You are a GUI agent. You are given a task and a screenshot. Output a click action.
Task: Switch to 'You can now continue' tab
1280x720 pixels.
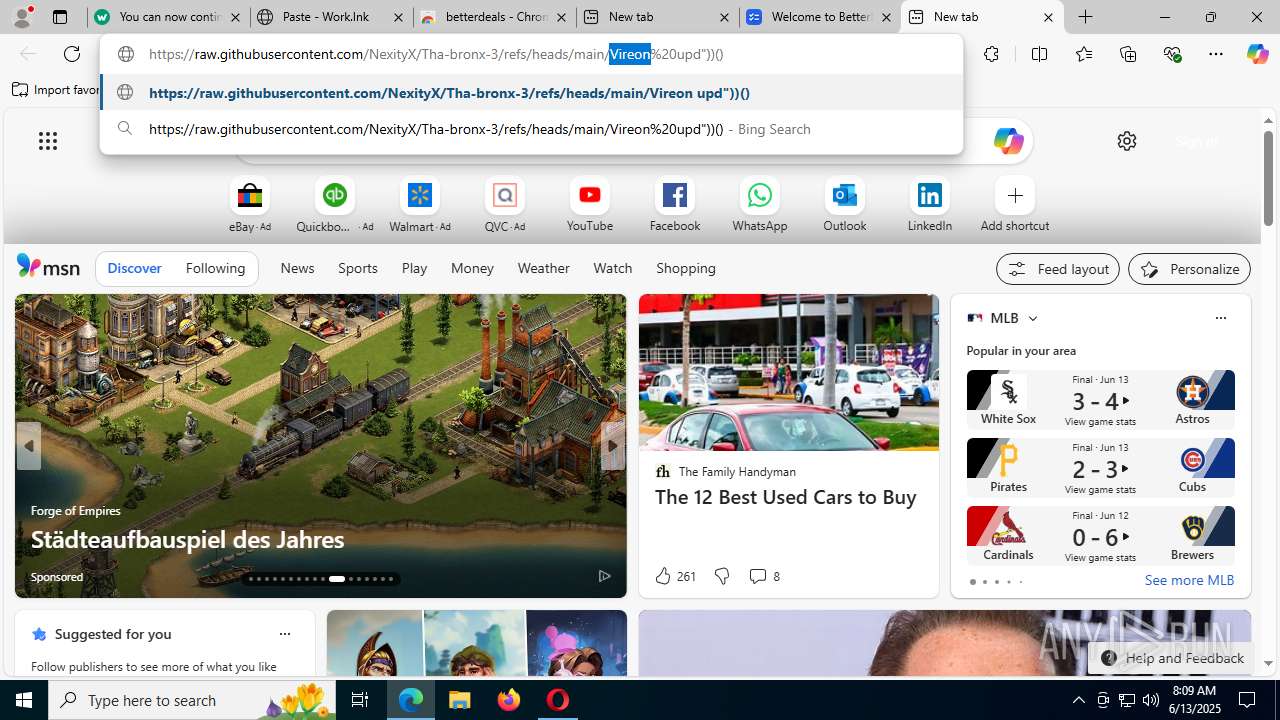click(x=167, y=17)
